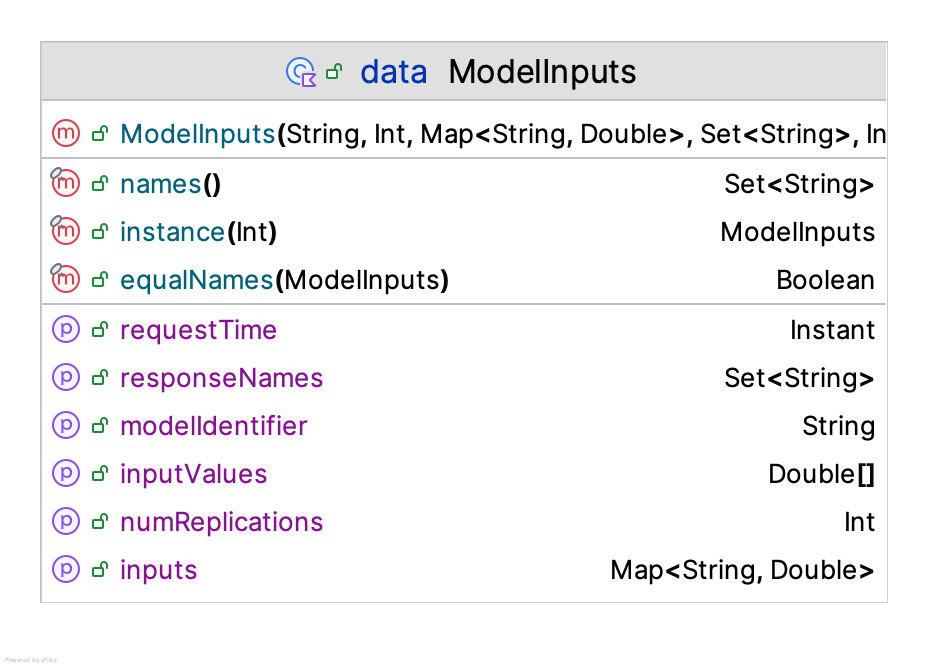Click the Set<String> type of responseNames
This screenshot has height=668, width=928.
point(799,378)
